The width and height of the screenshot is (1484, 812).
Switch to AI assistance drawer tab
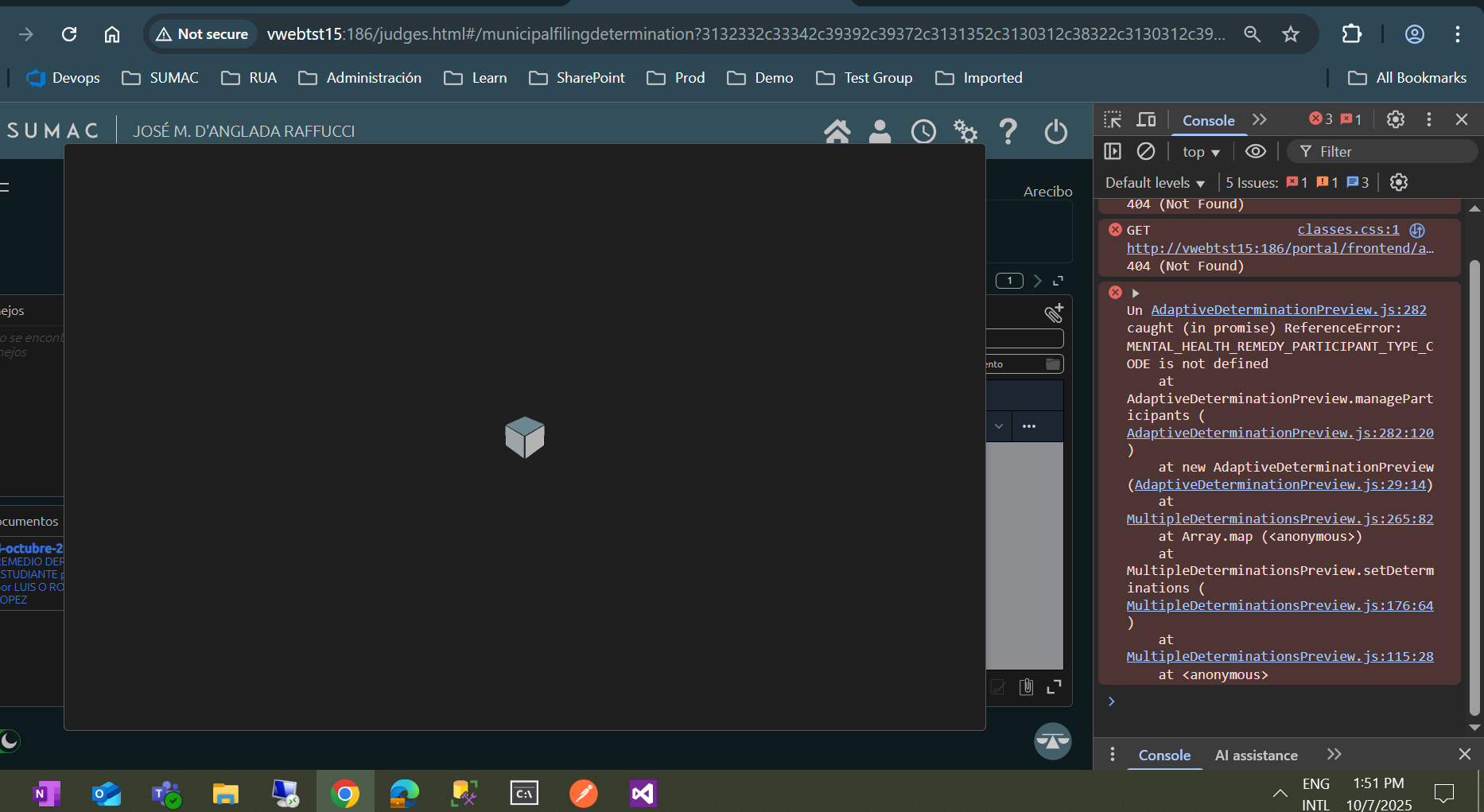point(1256,756)
